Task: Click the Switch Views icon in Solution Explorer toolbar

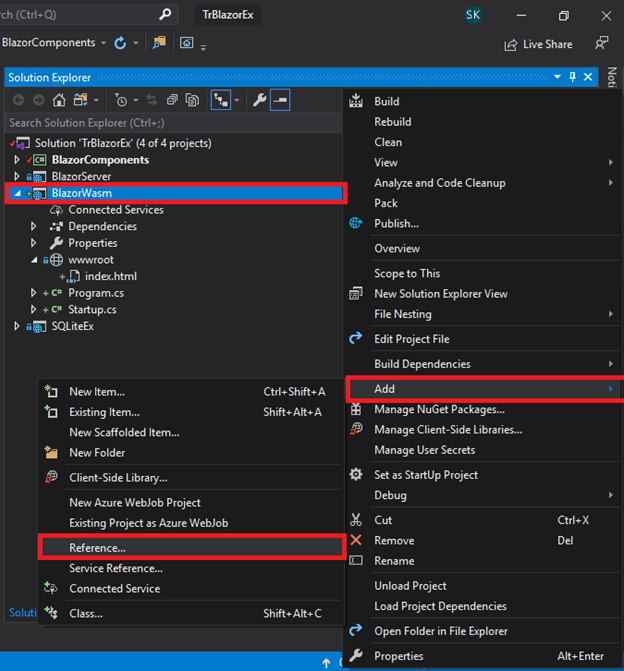Action: click(80, 100)
